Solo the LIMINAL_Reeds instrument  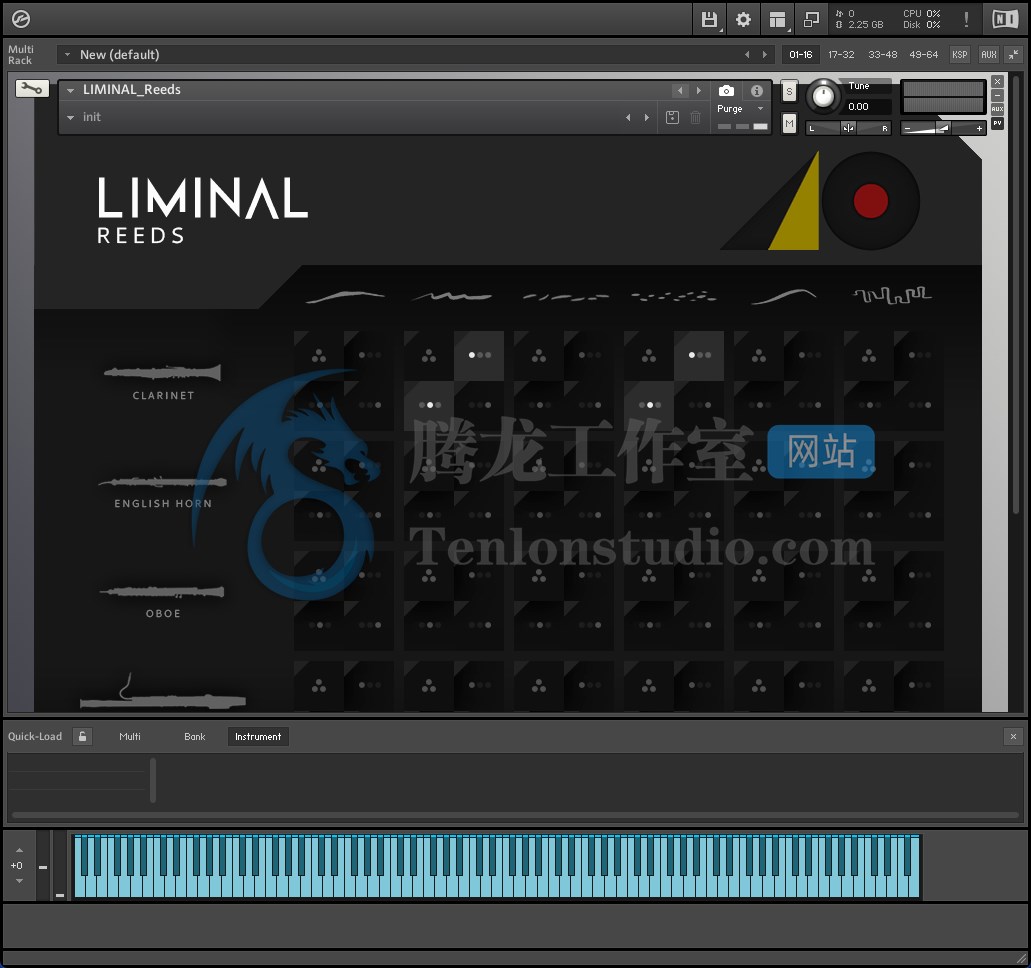click(x=789, y=91)
